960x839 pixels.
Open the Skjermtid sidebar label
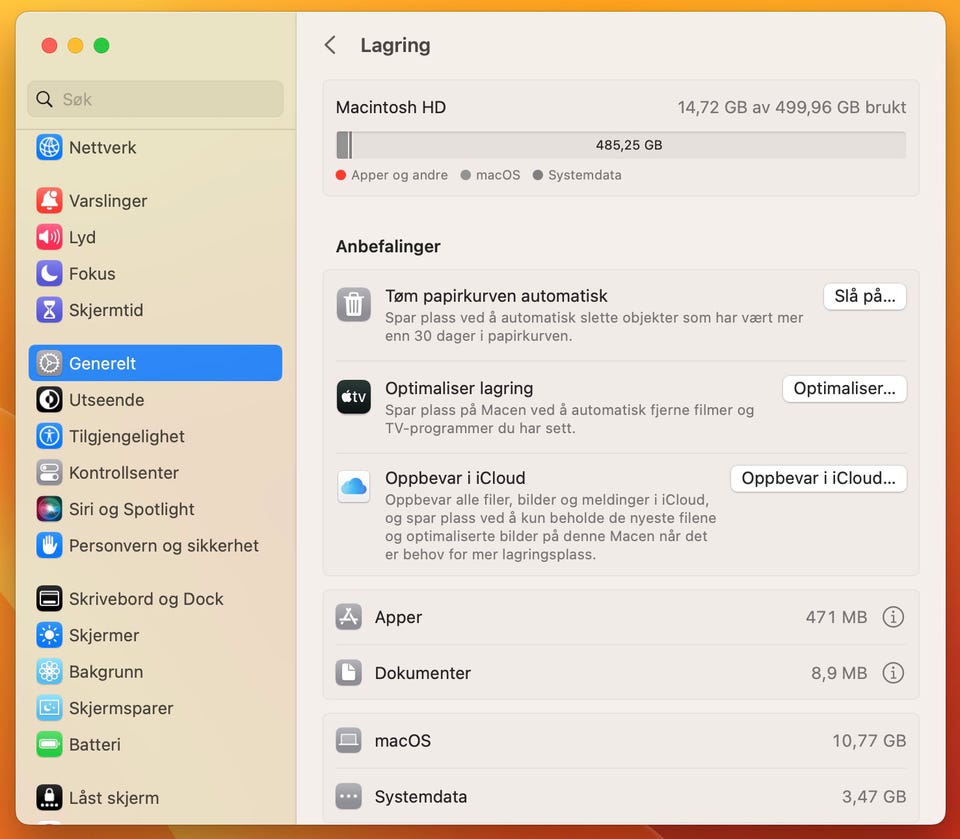pos(106,310)
